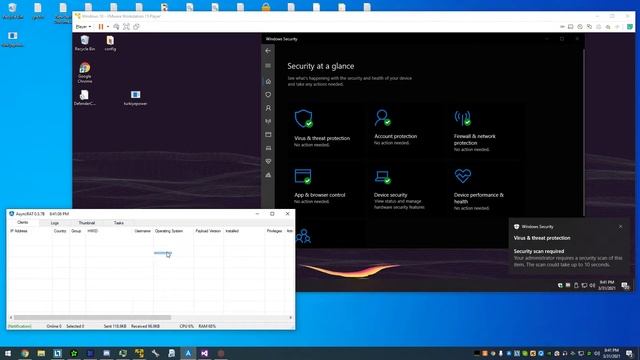Click VM taskbar clock

coord(607,285)
